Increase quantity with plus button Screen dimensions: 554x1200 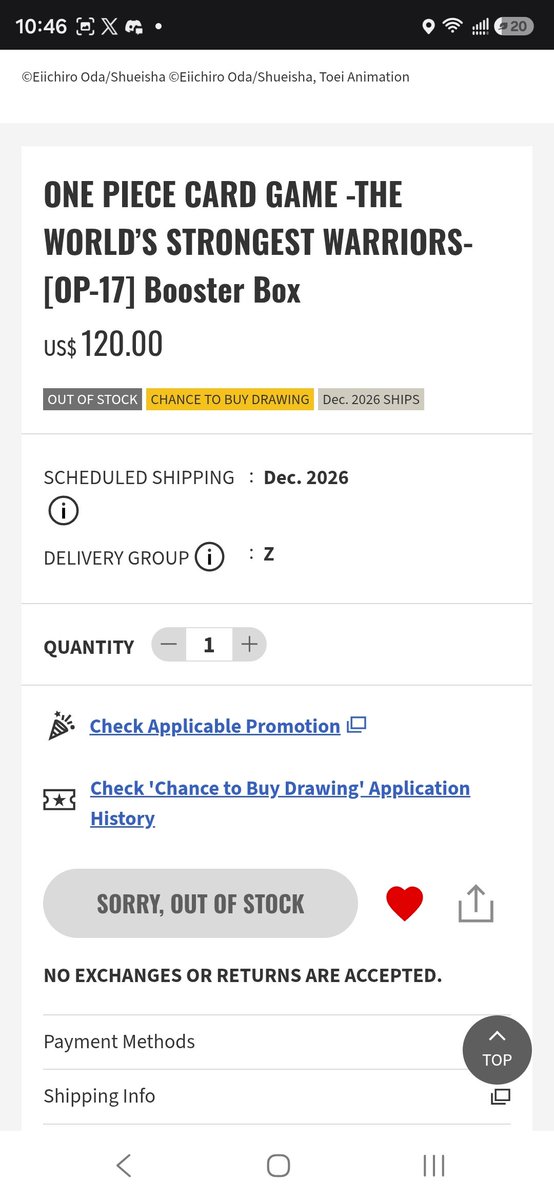coord(249,645)
